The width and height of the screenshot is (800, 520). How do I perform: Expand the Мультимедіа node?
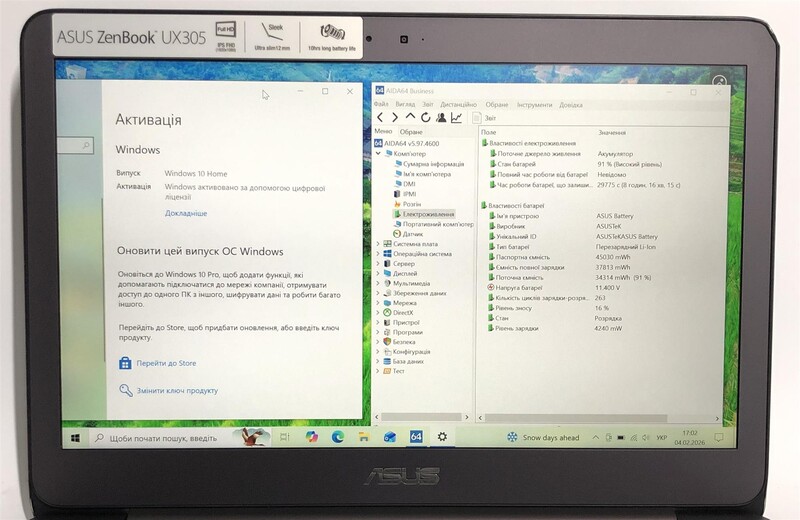[x=378, y=283]
